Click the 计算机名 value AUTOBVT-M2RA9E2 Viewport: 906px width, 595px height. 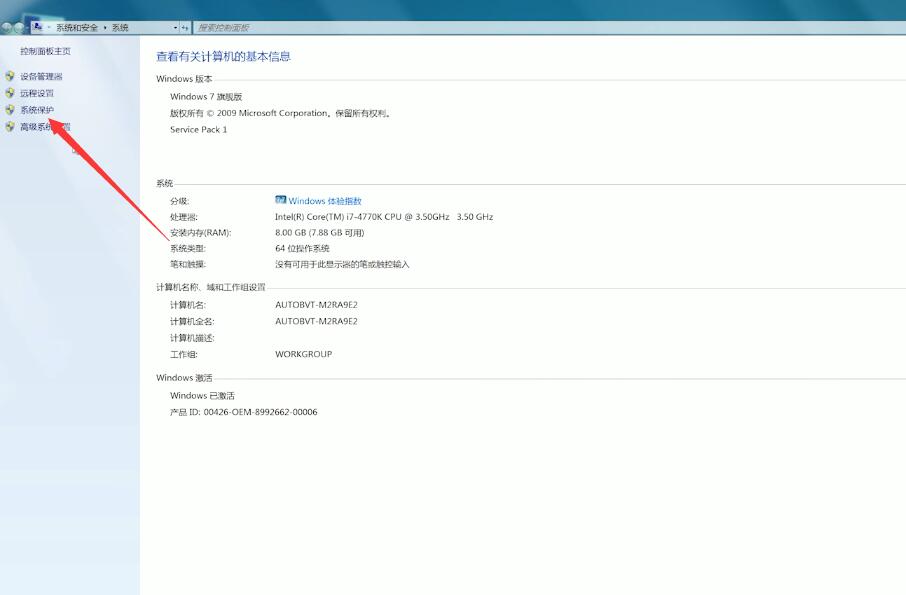pos(316,305)
